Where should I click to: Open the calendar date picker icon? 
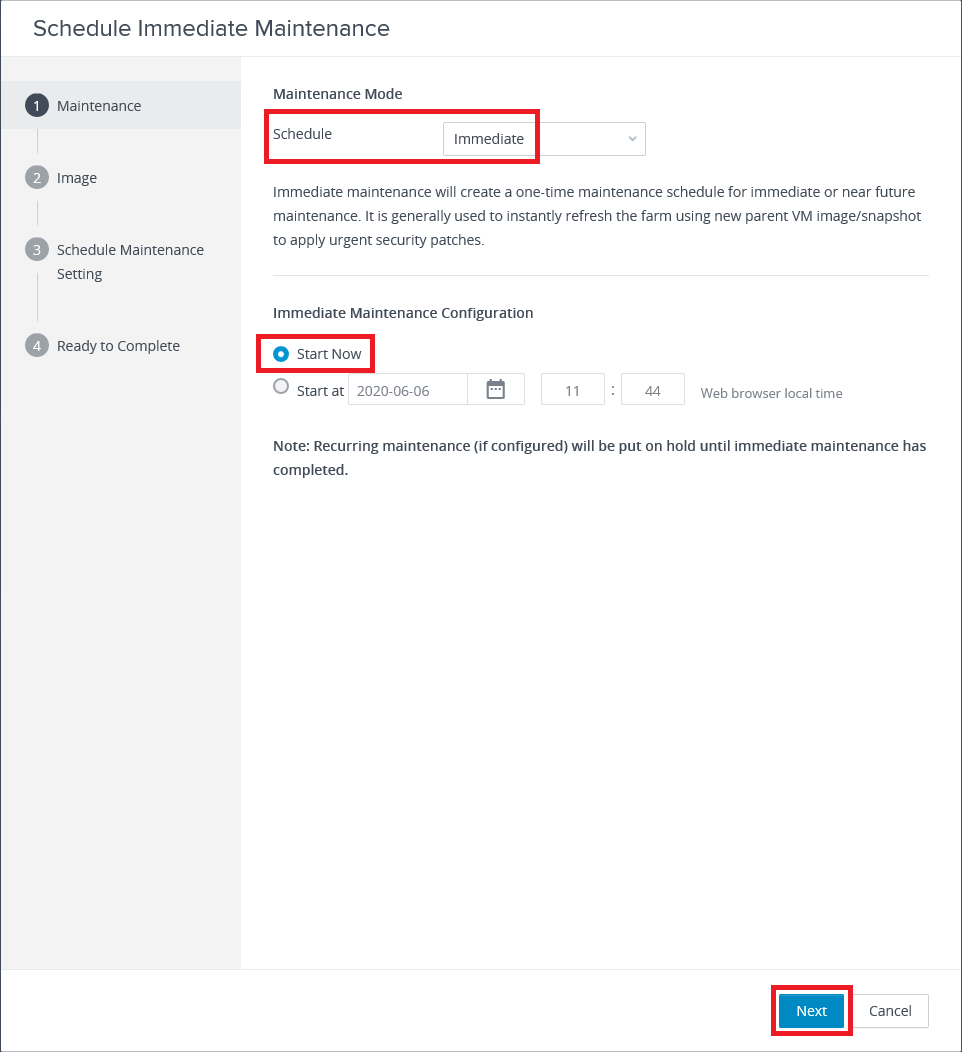point(496,390)
